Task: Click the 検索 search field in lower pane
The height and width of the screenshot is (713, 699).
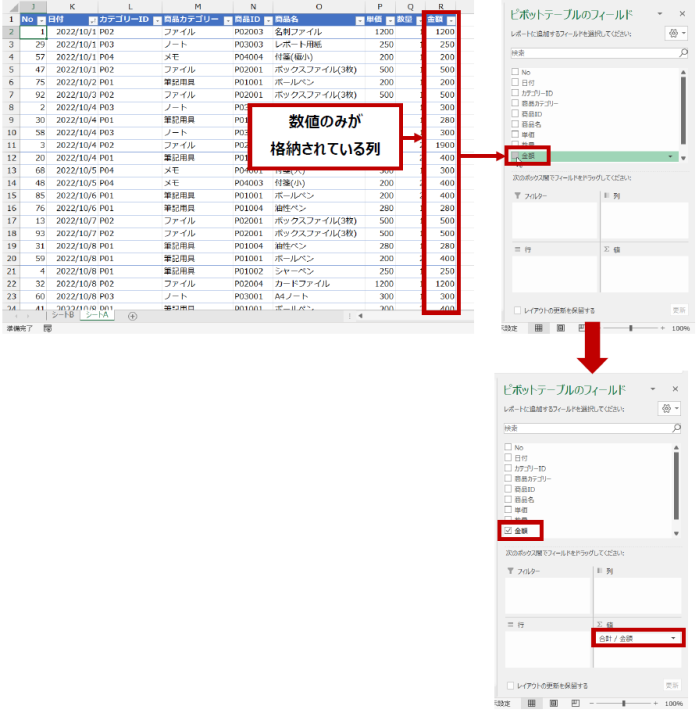Action: 590,427
